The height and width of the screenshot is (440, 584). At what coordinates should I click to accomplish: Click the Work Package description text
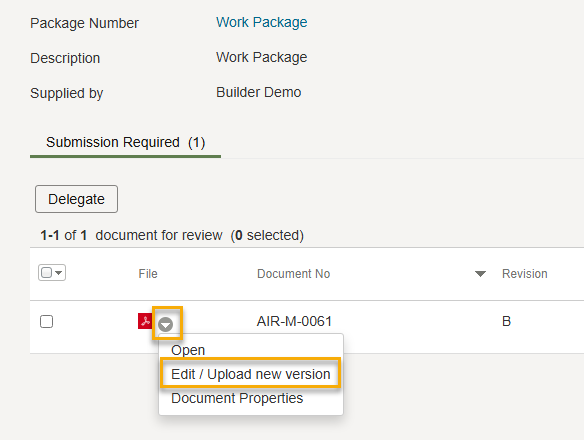pos(261,57)
